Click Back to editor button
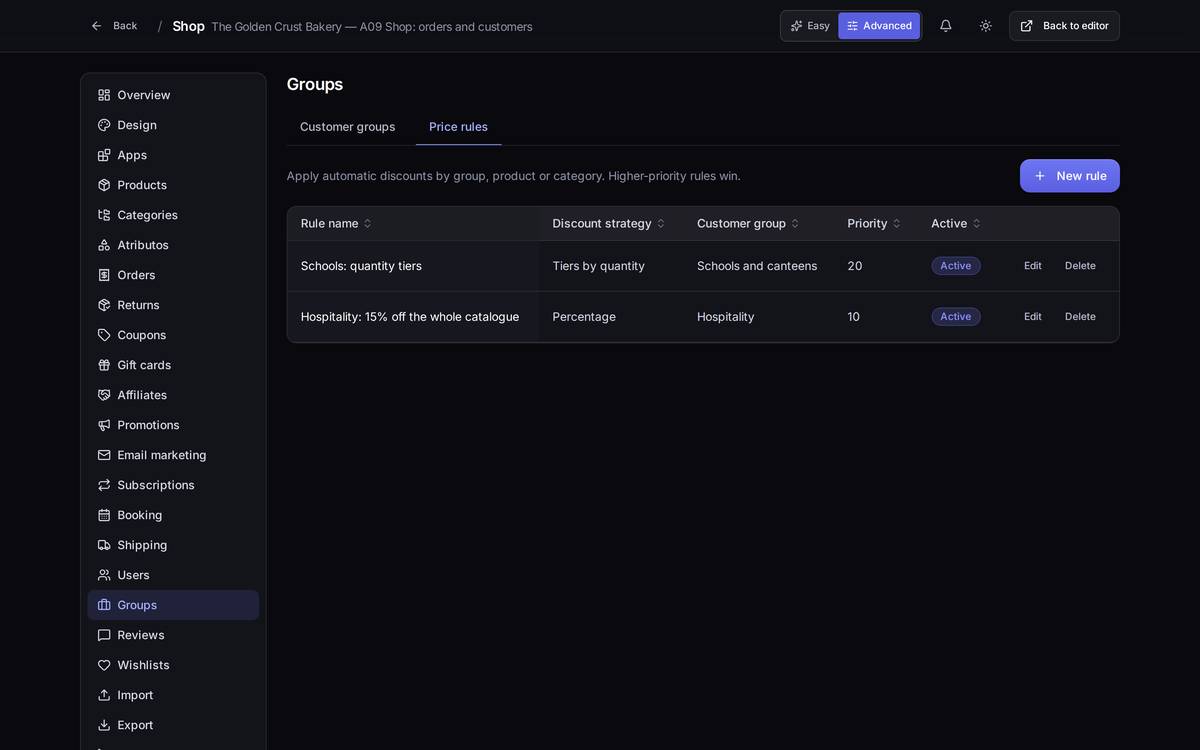 pos(1064,26)
